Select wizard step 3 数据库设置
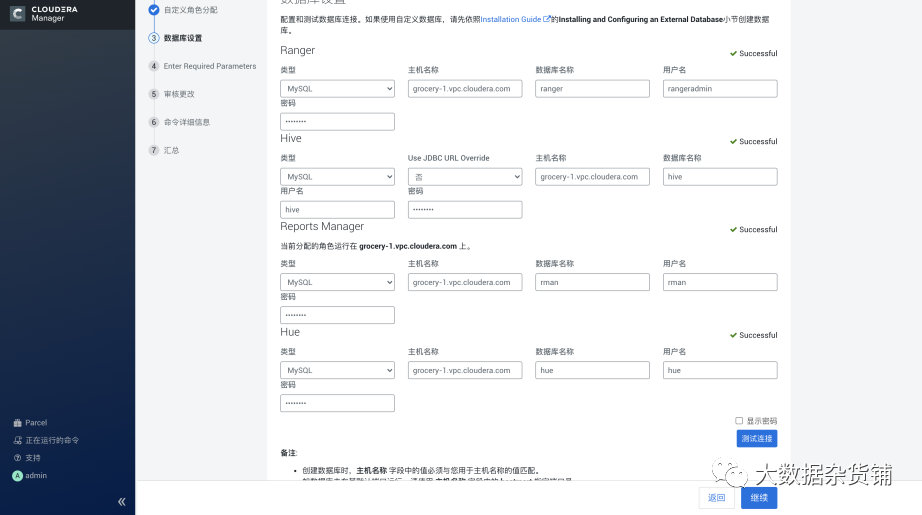This screenshot has height=515, width=922. click(175, 38)
